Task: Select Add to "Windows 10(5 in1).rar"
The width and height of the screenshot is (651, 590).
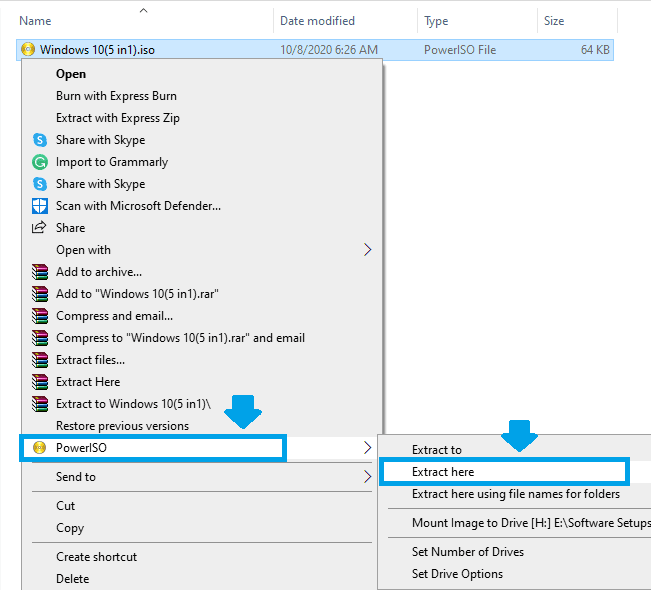Action: pyautogui.click(x=137, y=294)
